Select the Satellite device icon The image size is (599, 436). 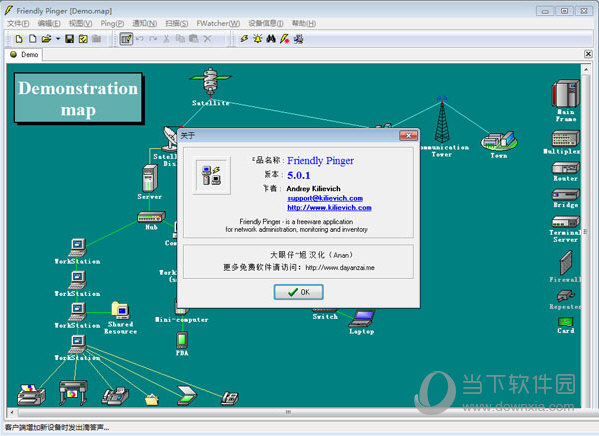click(x=210, y=81)
